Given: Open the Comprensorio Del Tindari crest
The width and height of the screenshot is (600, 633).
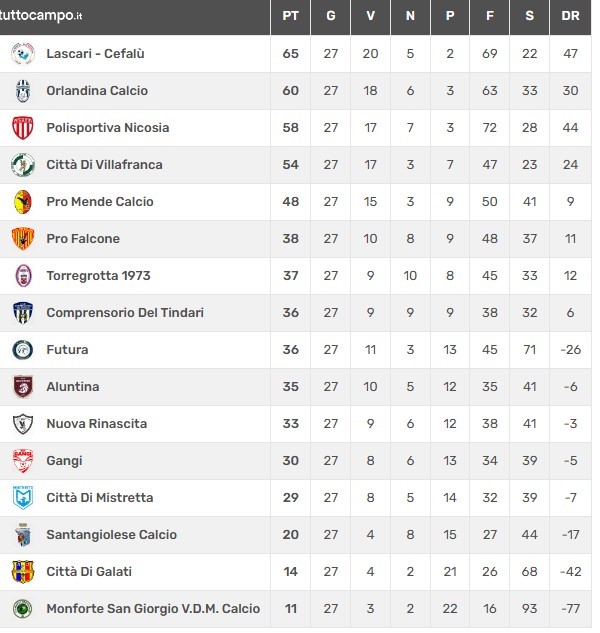Looking at the screenshot, I should [23, 313].
